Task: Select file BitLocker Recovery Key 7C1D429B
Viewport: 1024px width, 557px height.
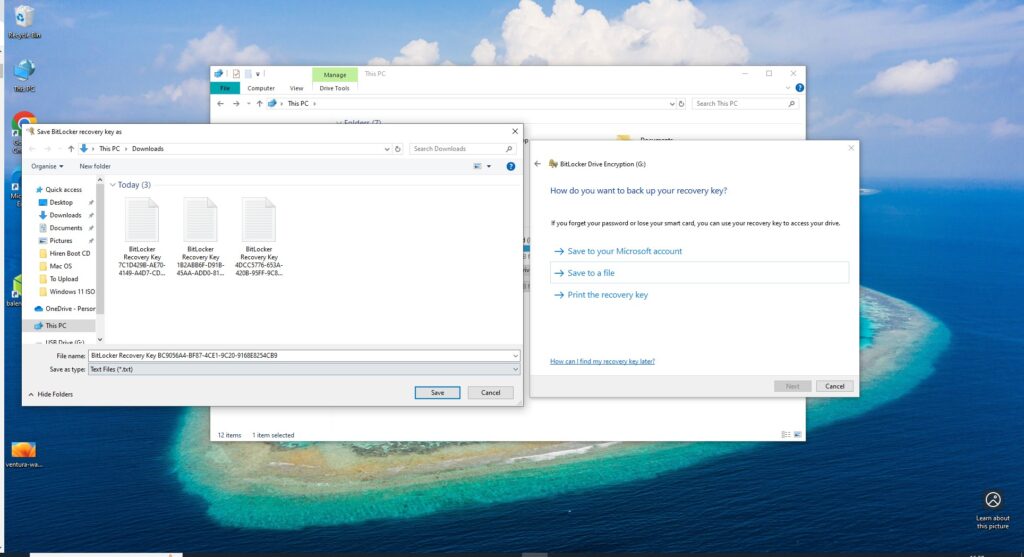Action: pyautogui.click(x=142, y=236)
